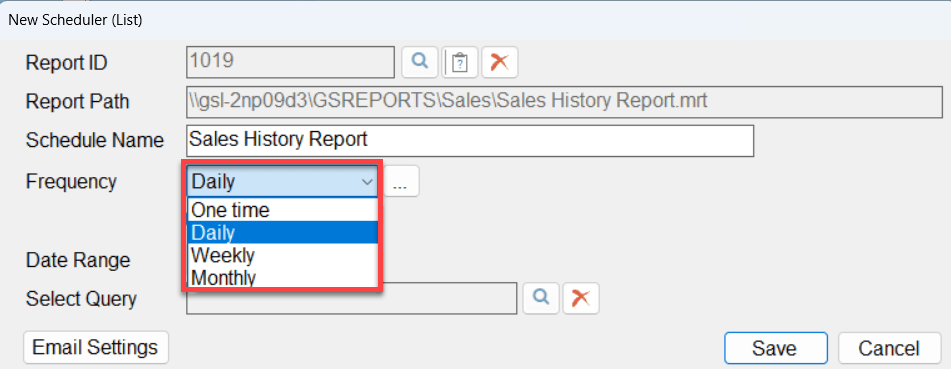Cancel the scheduler dialog
Screen dimensions: 951x369
(889, 348)
